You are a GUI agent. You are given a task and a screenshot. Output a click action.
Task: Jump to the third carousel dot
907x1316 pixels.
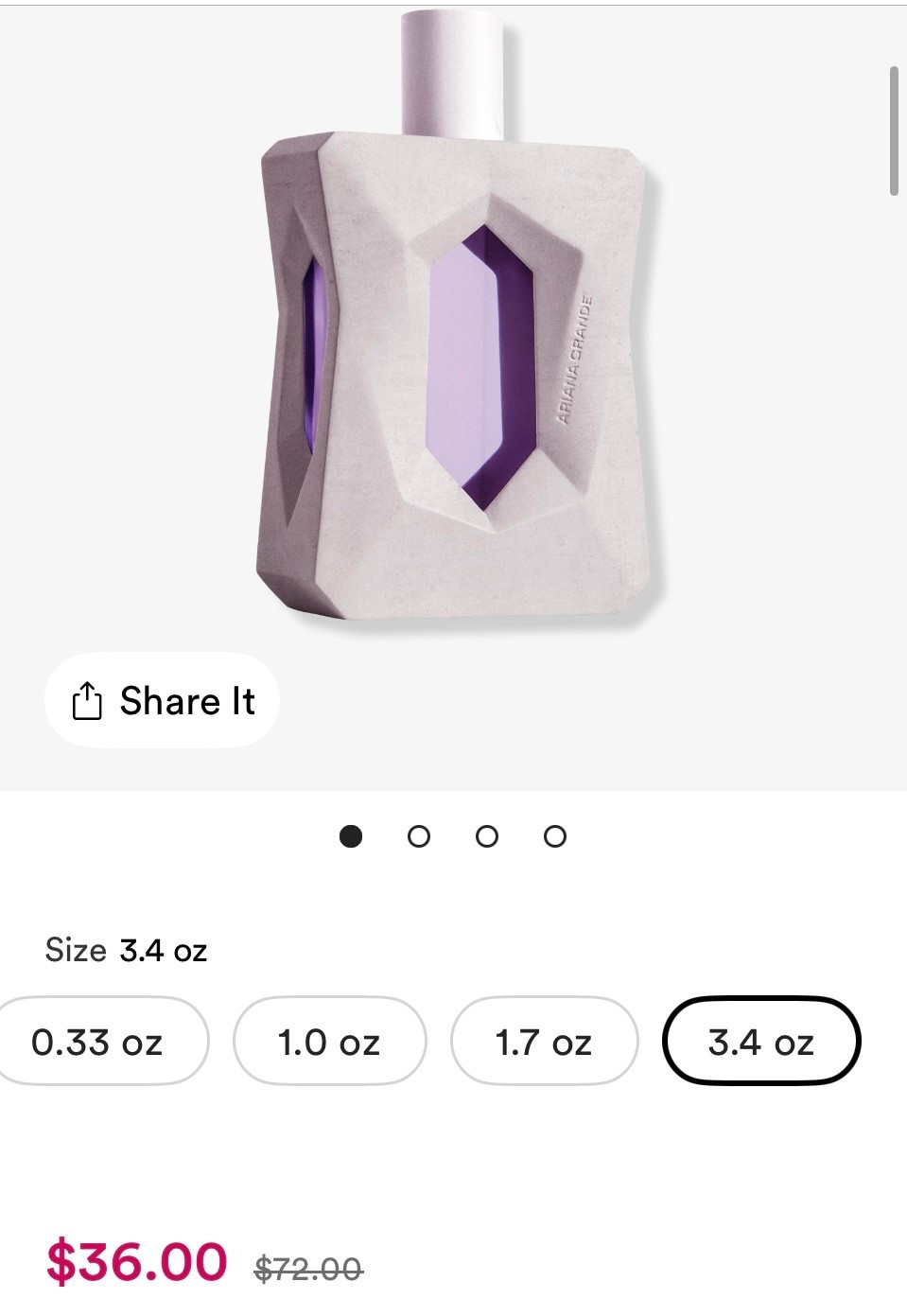tap(487, 836)
